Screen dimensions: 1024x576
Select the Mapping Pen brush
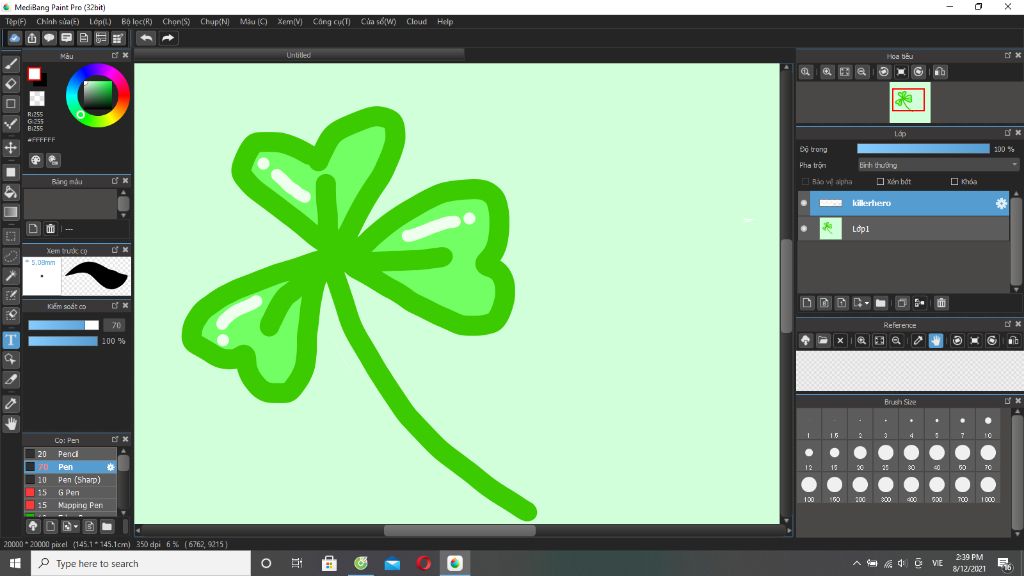(x=71, y=505)
